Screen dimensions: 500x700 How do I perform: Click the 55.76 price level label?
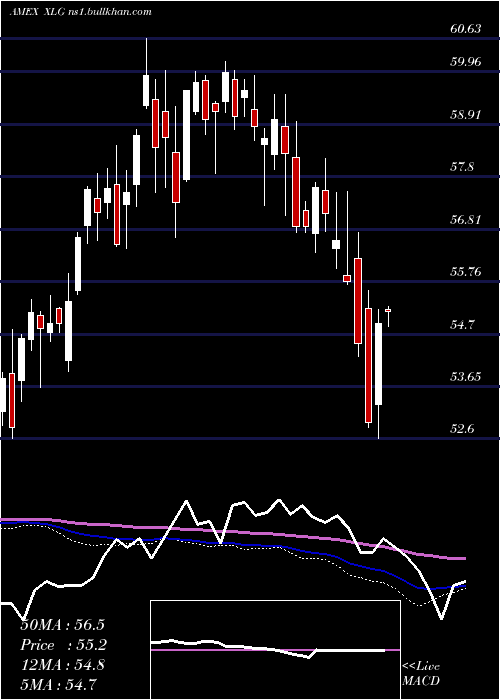coord(466,272)
